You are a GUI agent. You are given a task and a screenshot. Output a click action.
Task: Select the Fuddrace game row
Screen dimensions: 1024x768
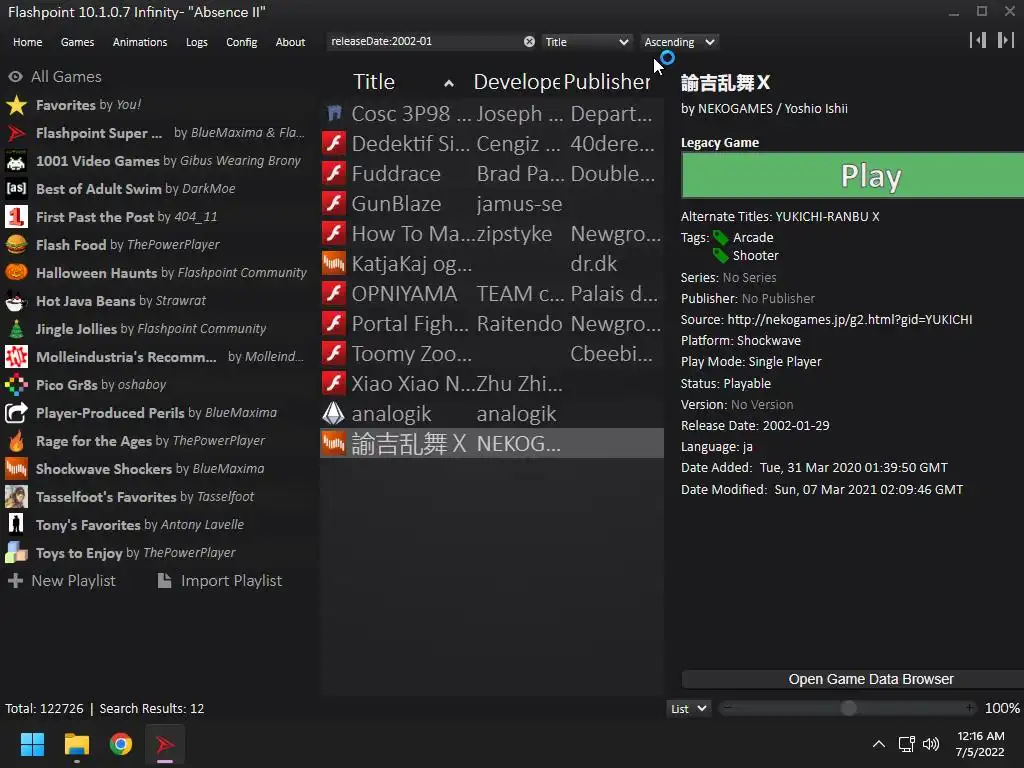(x=492, y=174)
